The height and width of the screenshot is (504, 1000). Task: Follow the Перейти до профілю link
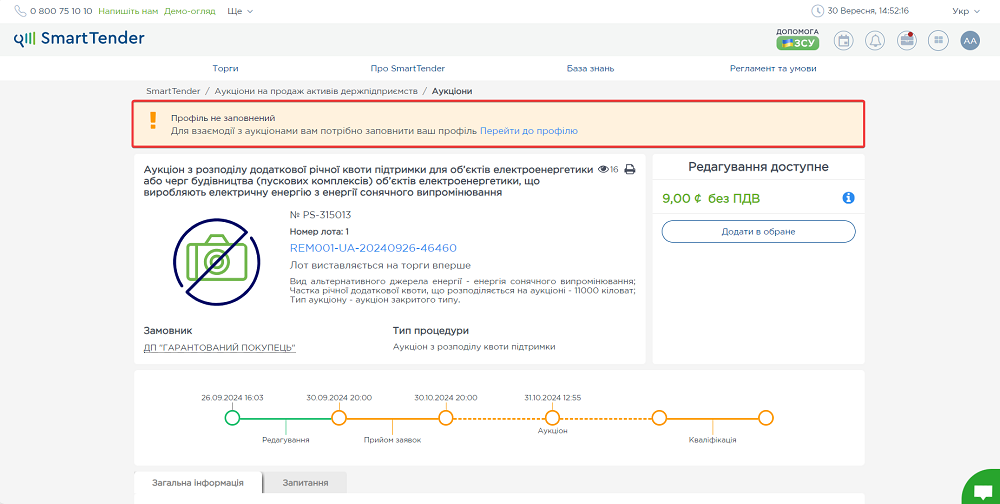[528, 131]
